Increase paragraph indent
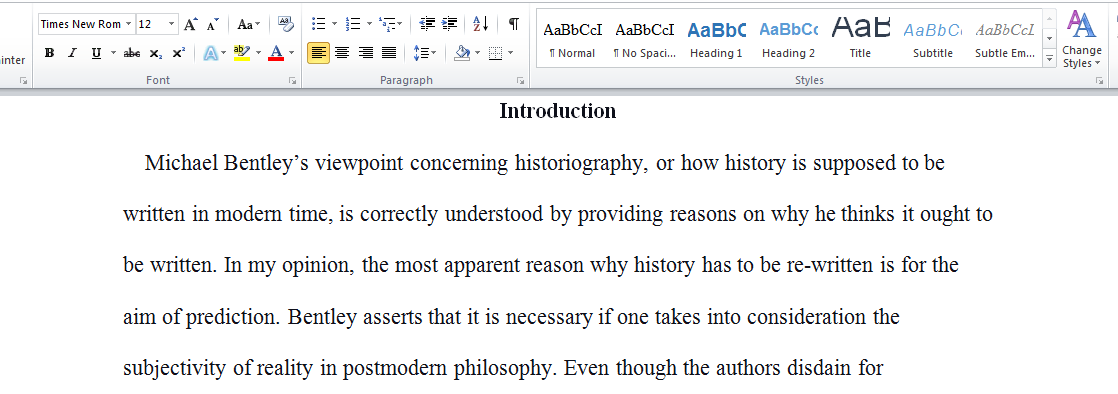The height and width of the screenshot is (394, 1118). point(449,24)
